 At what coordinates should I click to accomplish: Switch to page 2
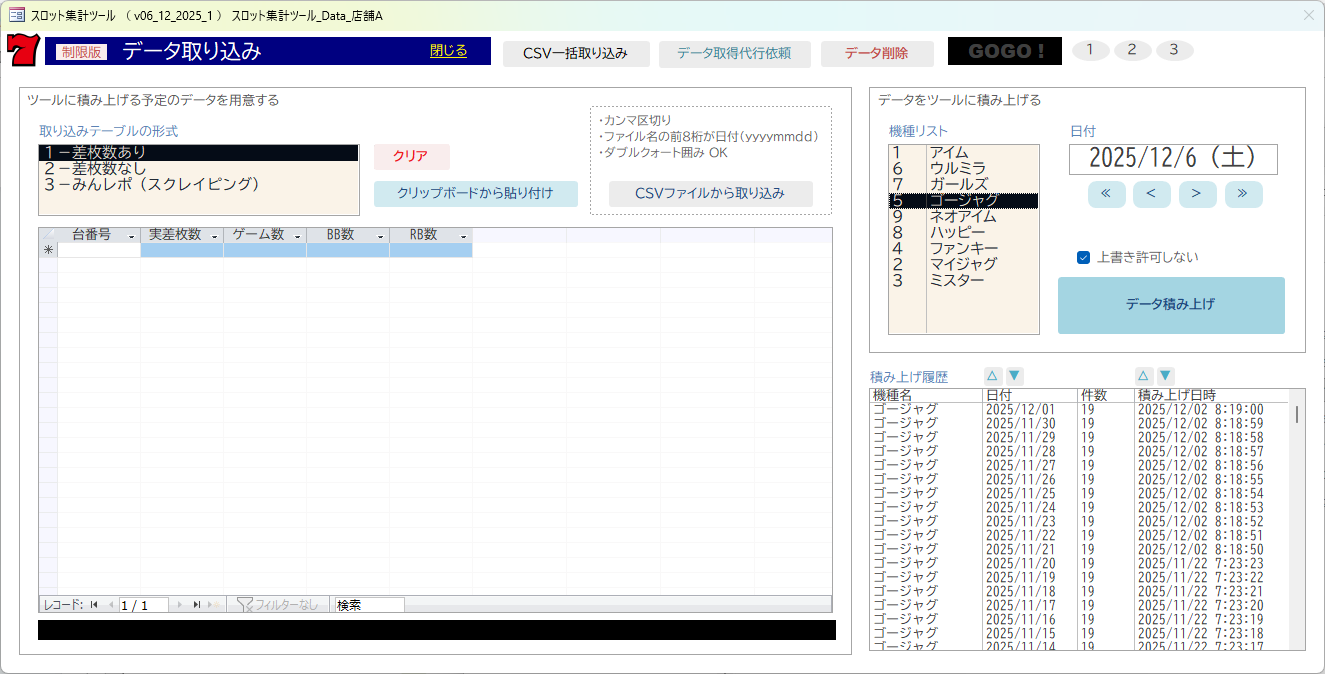pyautogui.click(x=1132, y=49)
